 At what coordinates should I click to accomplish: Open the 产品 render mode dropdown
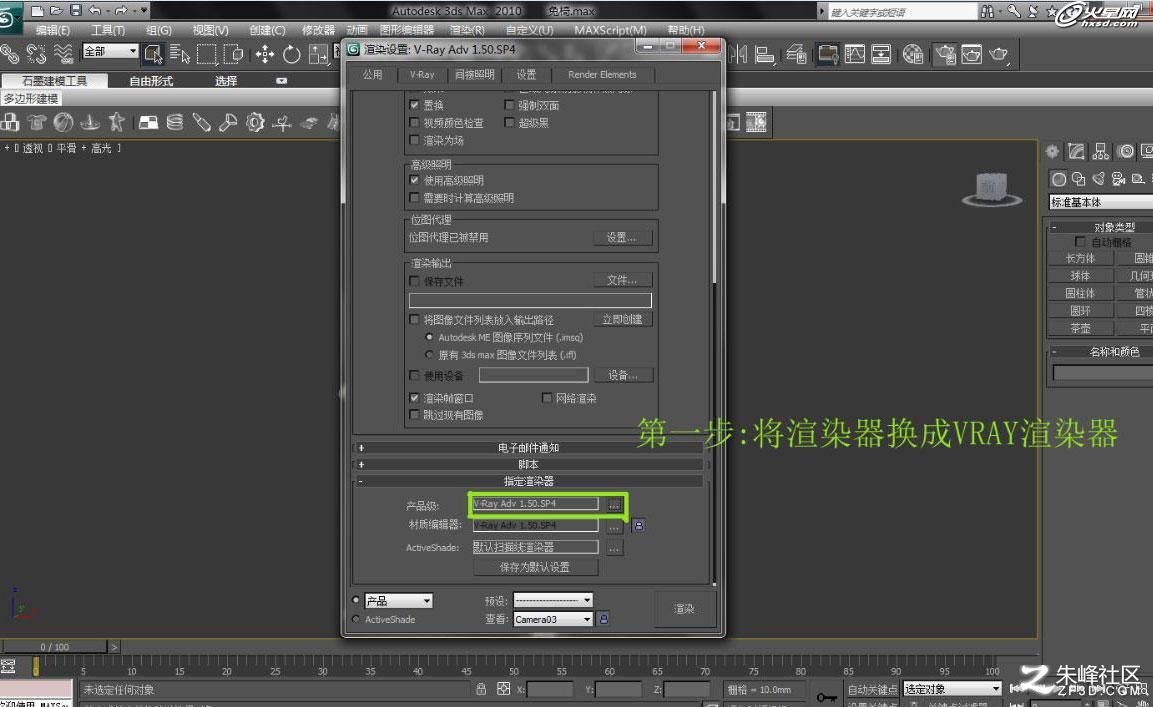pyautogui.click(x=399, y=601)
